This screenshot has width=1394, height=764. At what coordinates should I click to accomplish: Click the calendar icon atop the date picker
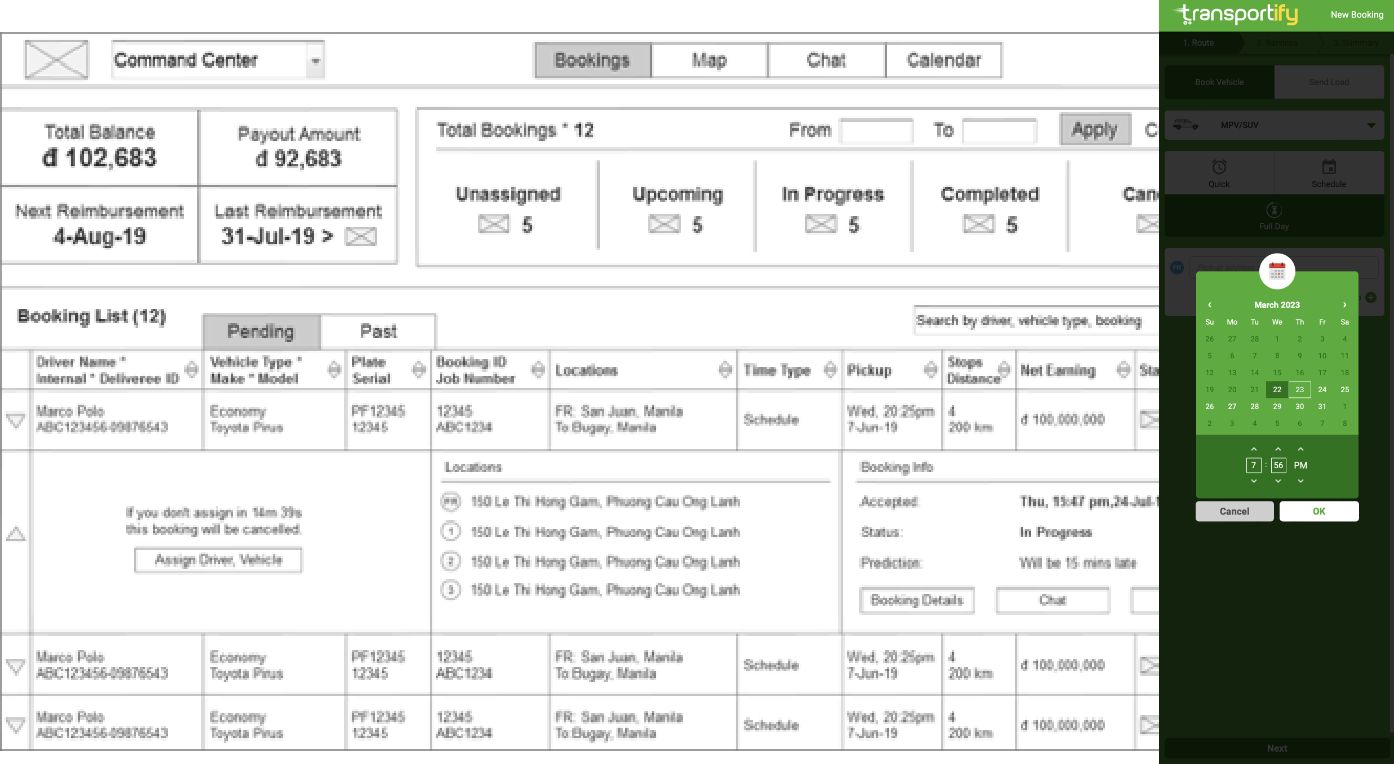pos(1277,270)
